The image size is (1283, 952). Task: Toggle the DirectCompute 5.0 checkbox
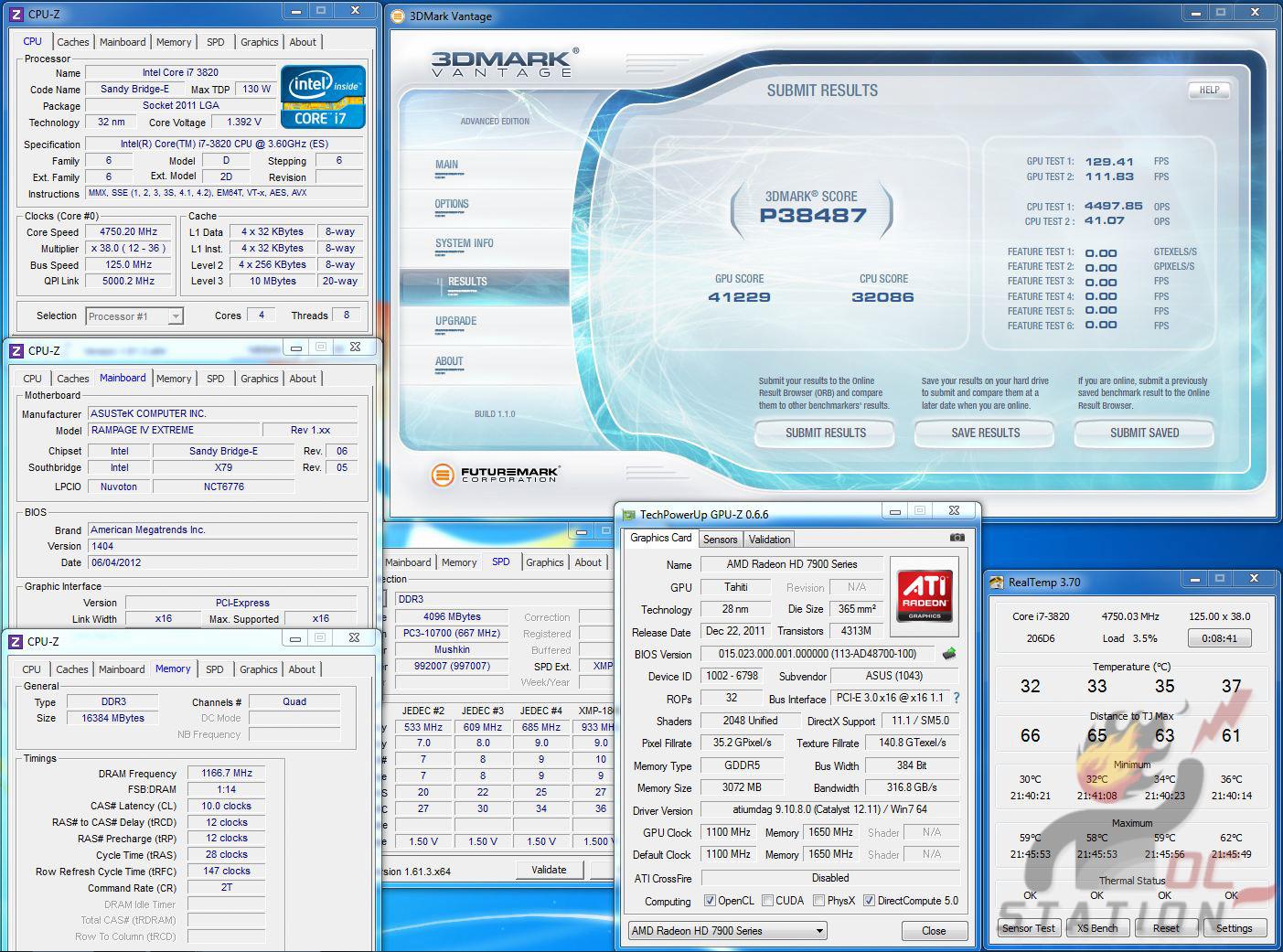(x=869, y=901)
